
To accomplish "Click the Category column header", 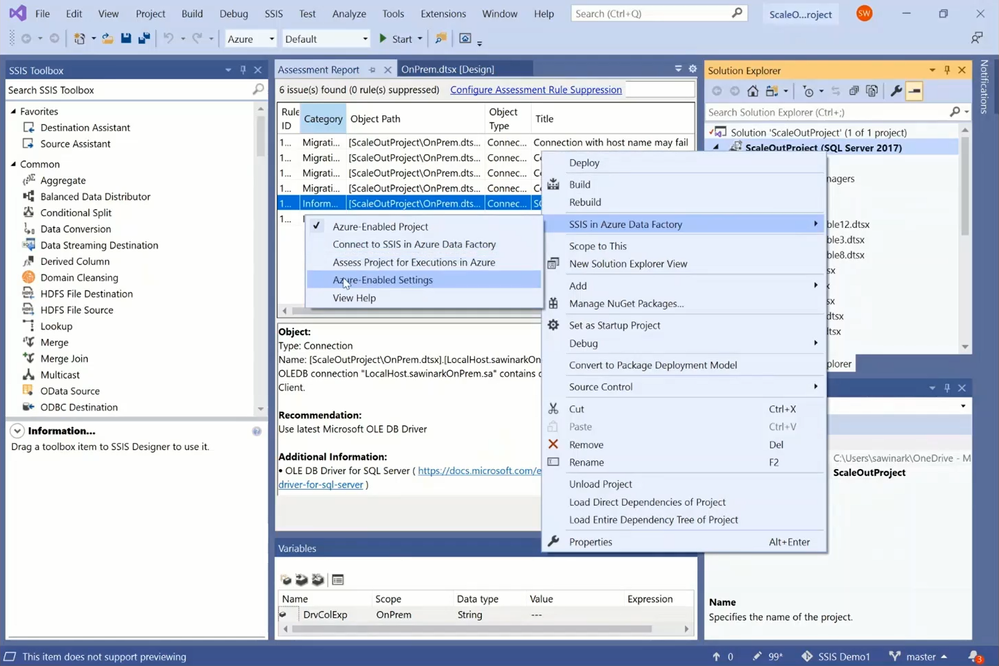I will pyautogui.click(x=323, y=119).
